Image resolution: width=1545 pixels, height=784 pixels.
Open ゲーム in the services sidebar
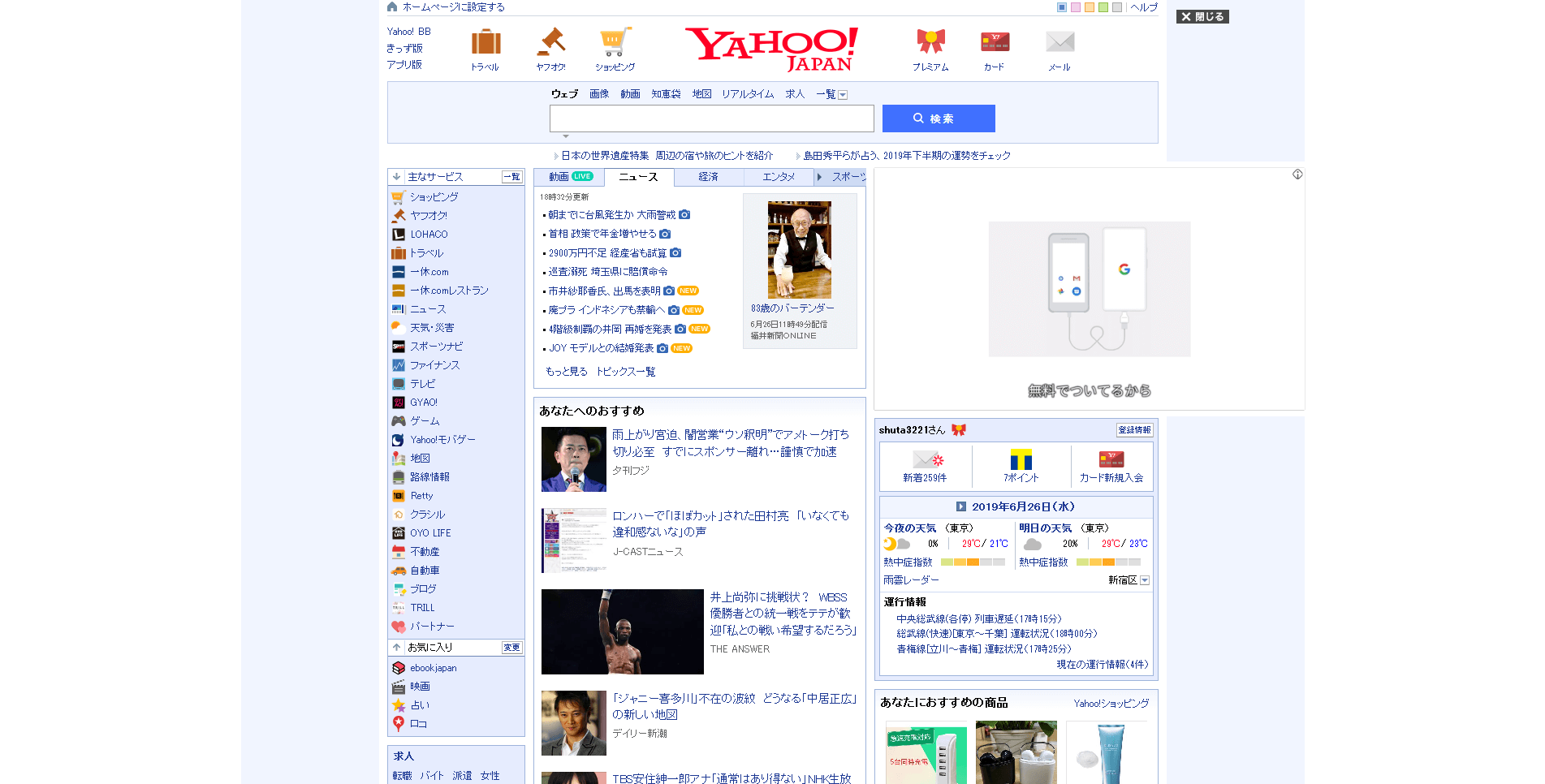point(425,421)
